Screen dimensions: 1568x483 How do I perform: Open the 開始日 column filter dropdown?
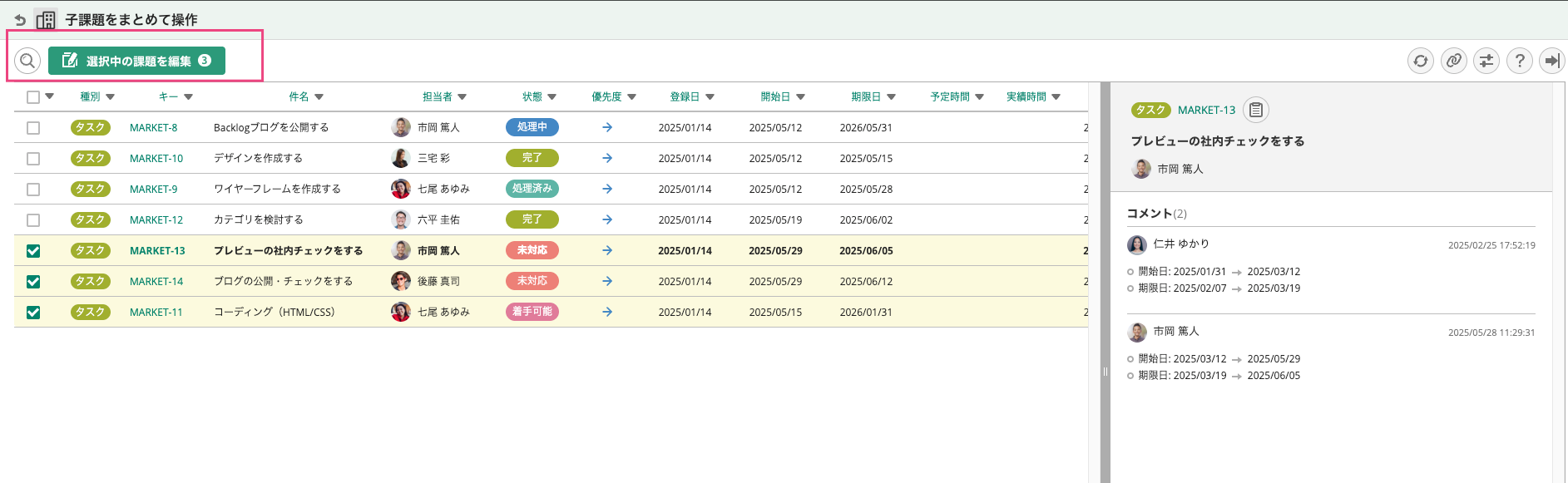click(801, 97)
